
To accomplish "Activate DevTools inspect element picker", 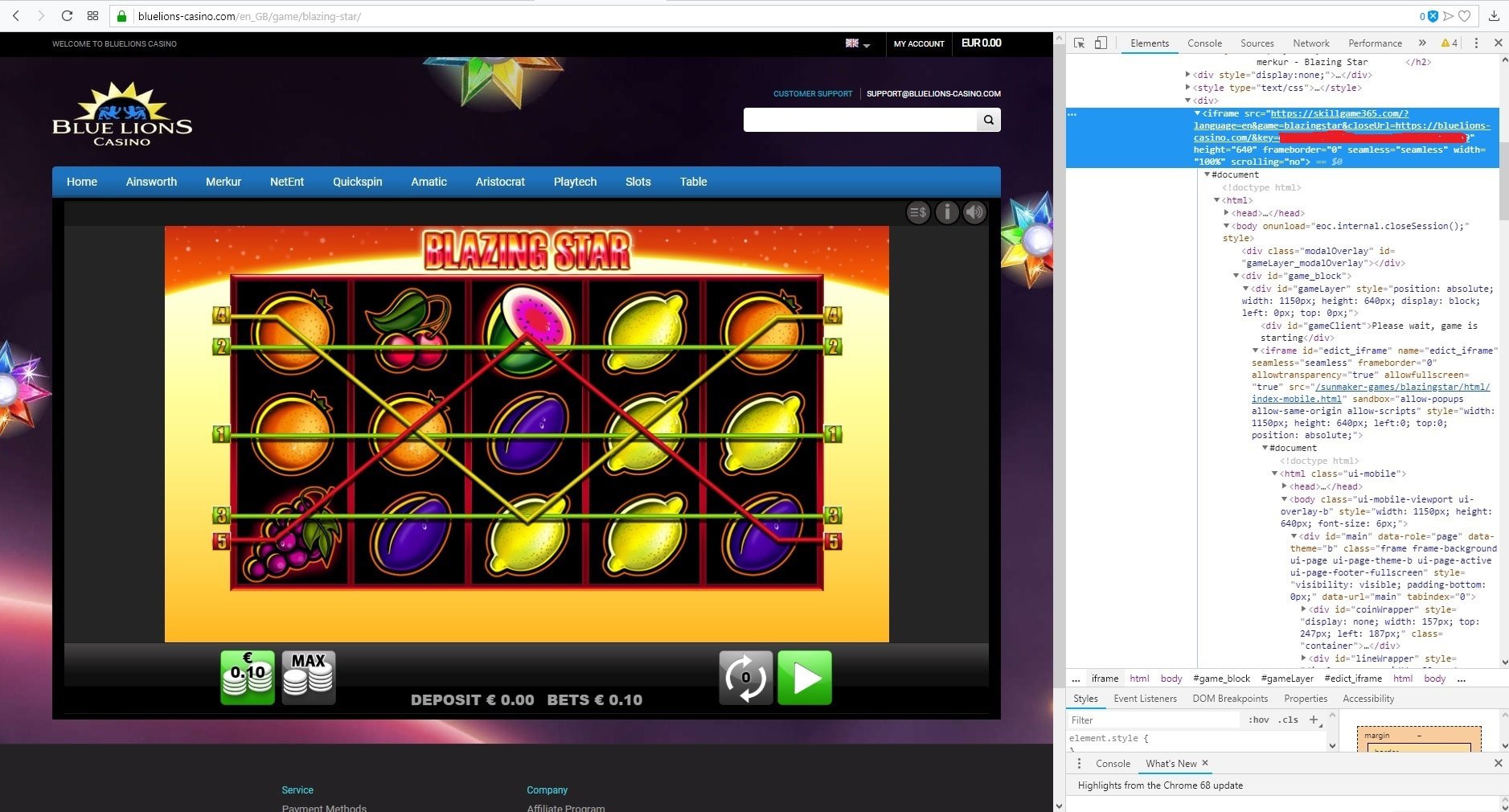I will tap(1079, 43).
